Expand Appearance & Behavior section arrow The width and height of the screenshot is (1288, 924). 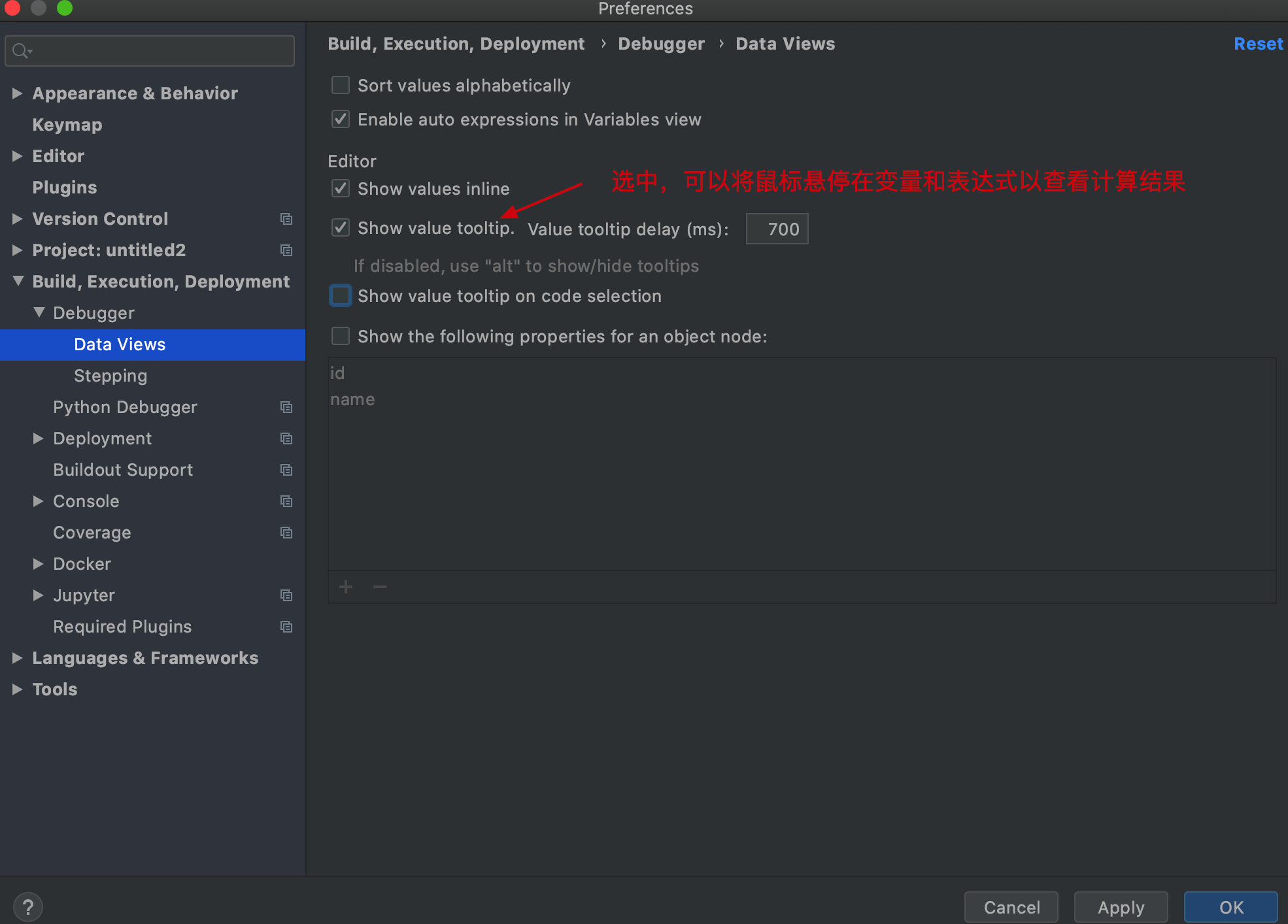click(18, 93)
